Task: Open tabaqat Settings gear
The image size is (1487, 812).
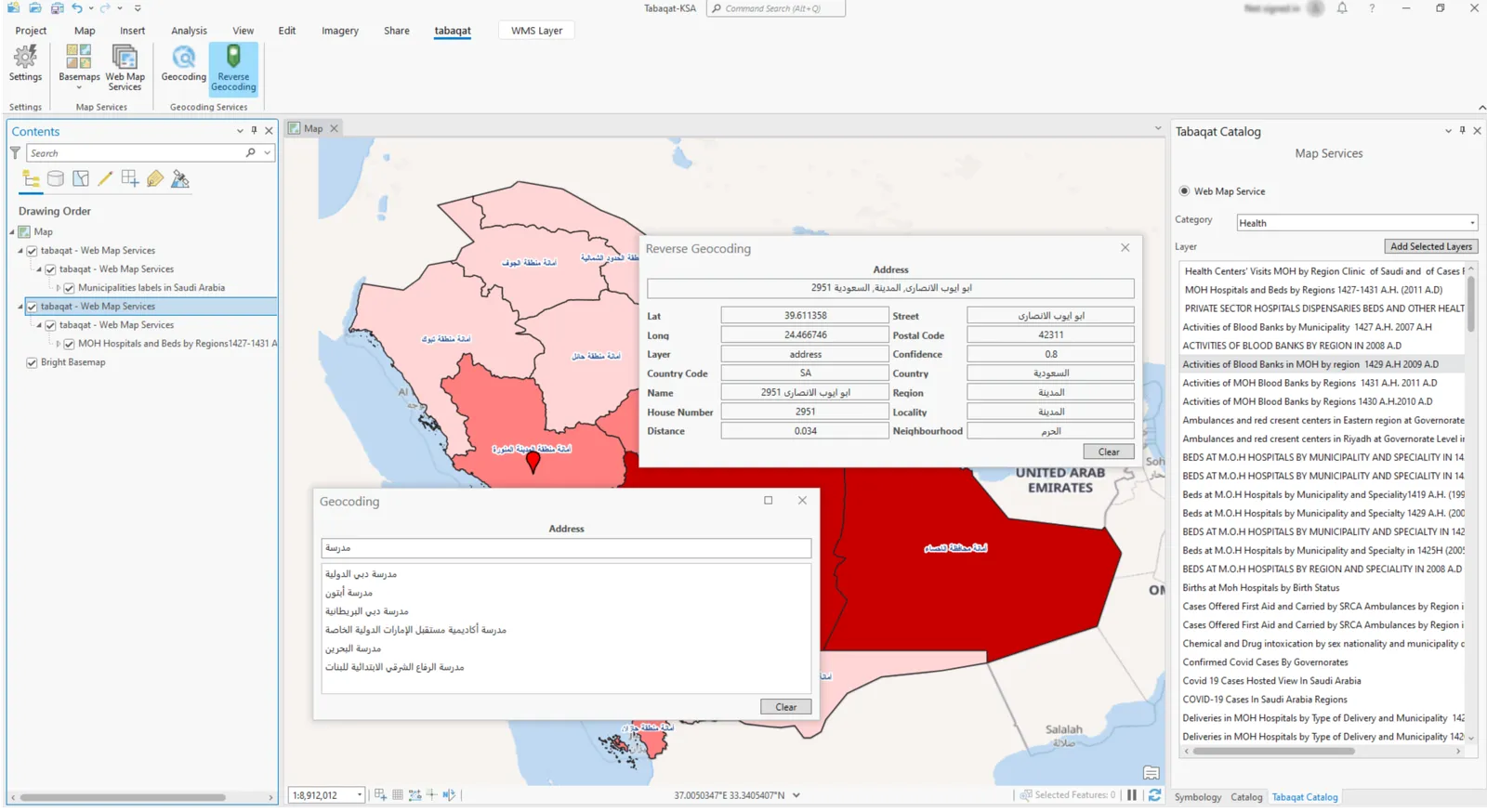Action: 25,64
